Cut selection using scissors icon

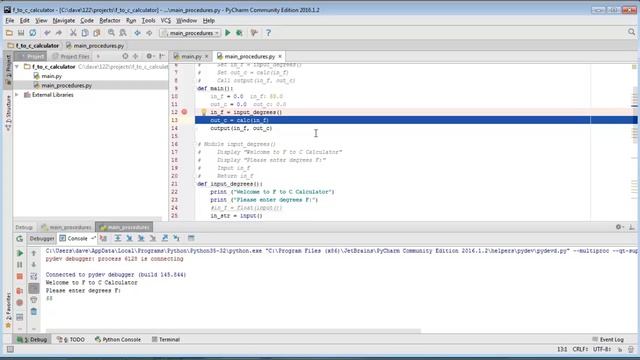(x=73, y=33)
